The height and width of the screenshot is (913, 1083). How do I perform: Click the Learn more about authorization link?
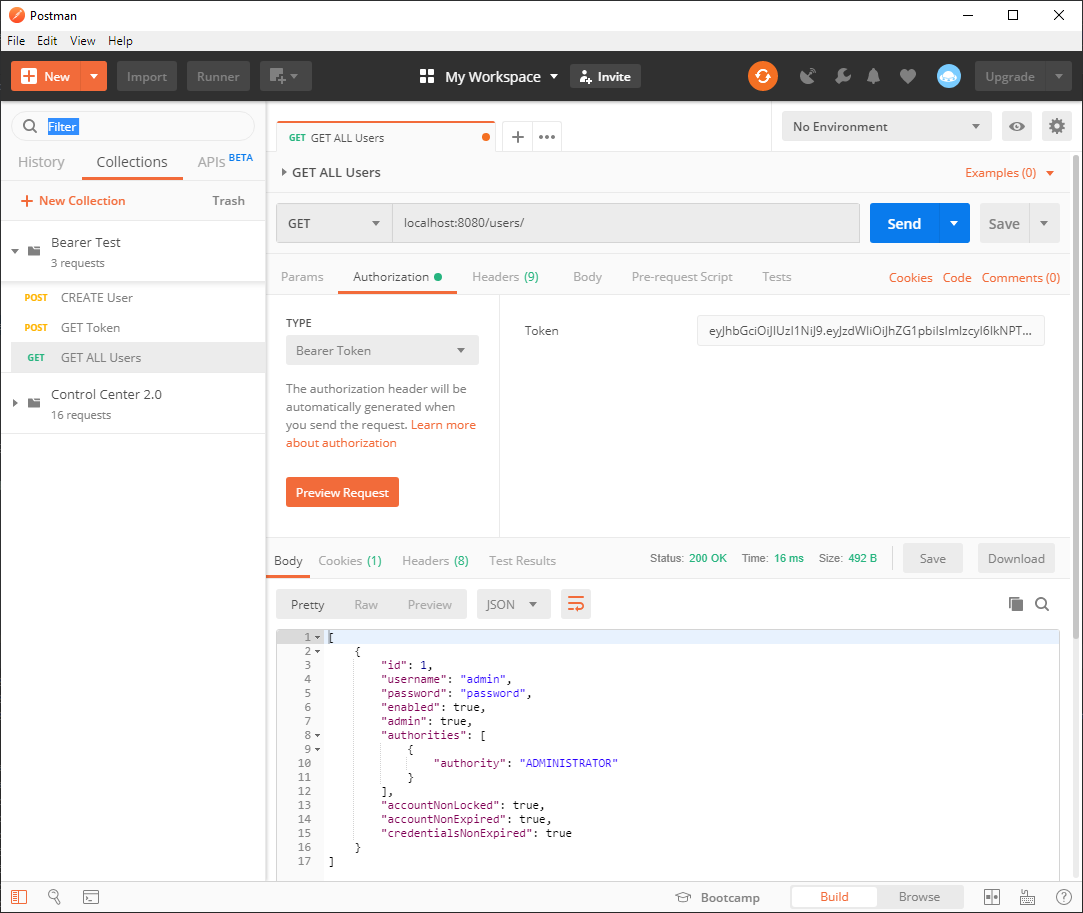coord(442,425)
